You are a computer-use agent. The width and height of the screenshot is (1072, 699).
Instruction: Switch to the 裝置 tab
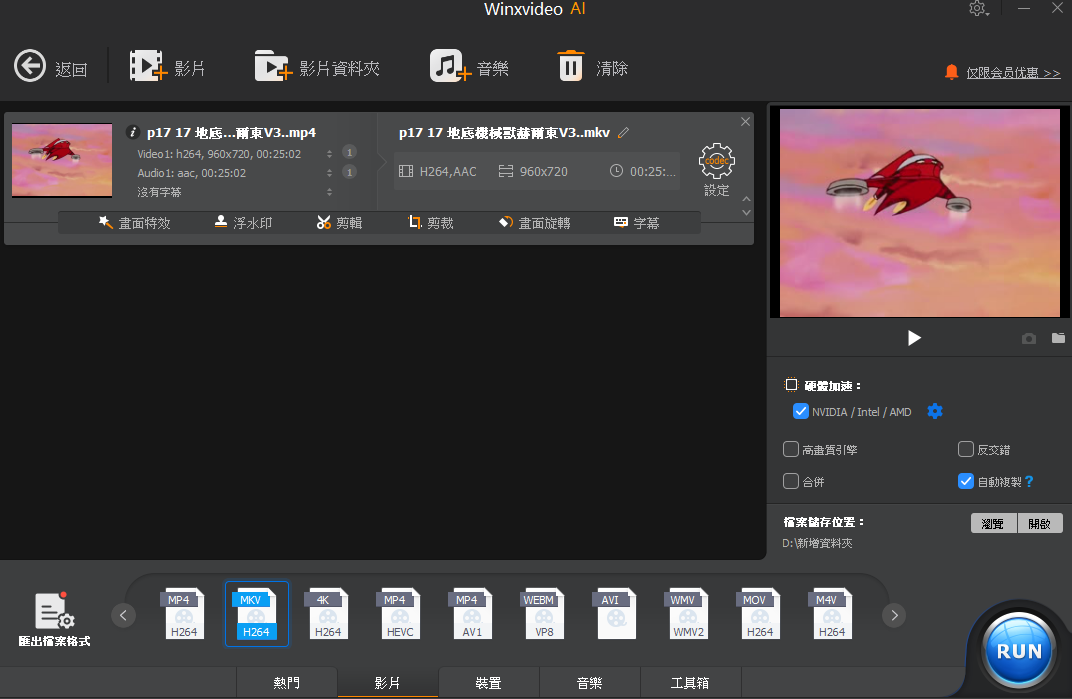click(x=488, y=683)
